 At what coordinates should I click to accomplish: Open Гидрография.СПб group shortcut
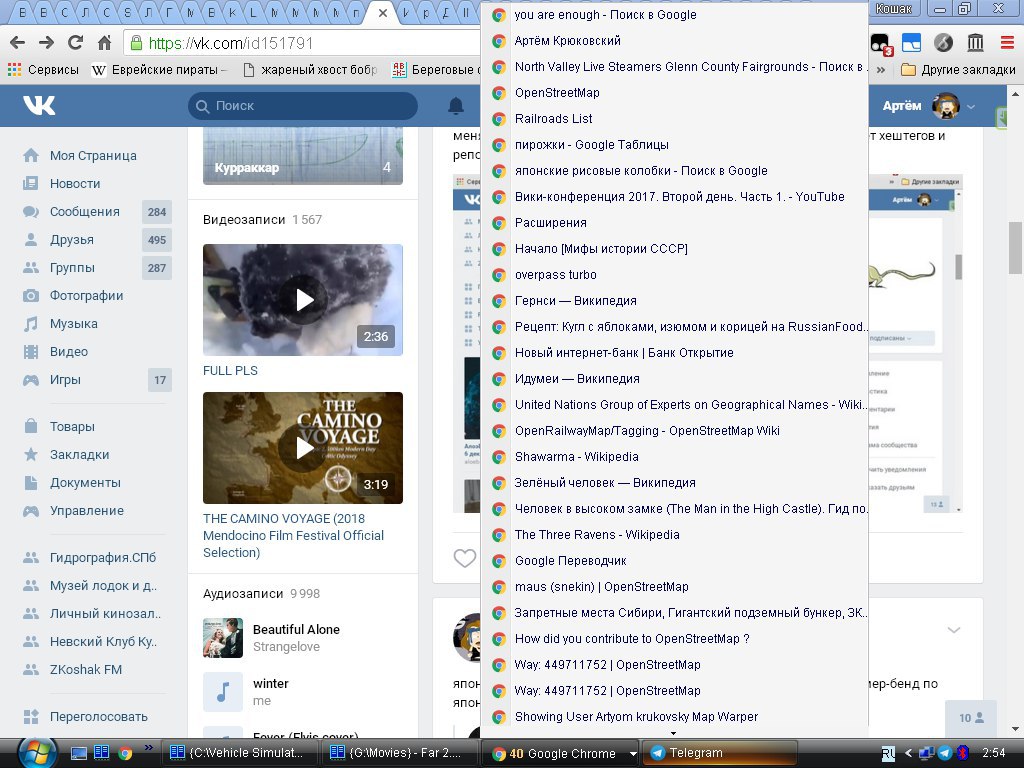pos(103,558)
